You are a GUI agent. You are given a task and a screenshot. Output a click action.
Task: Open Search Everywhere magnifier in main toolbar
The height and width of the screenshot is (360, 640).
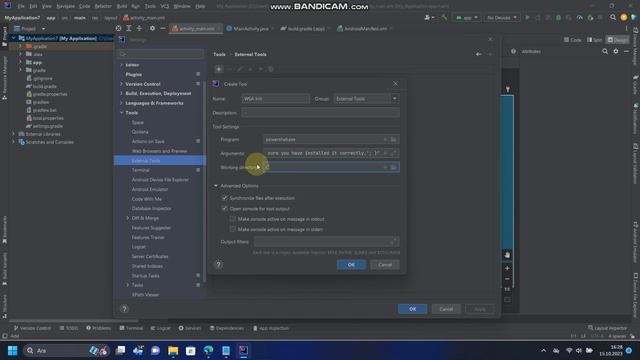tap(613, 18)
